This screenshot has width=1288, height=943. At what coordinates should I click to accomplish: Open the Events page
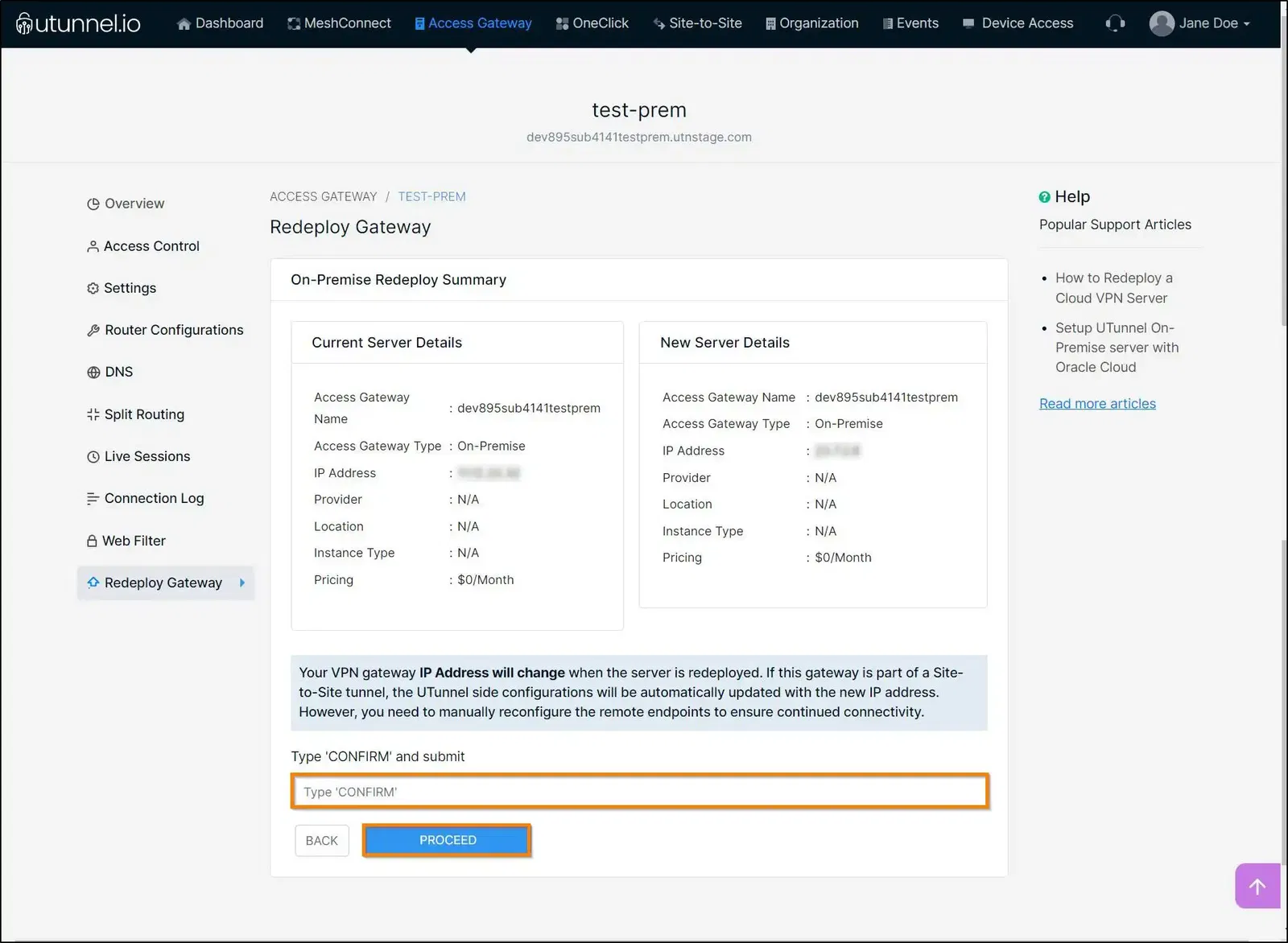coord(910,23)
